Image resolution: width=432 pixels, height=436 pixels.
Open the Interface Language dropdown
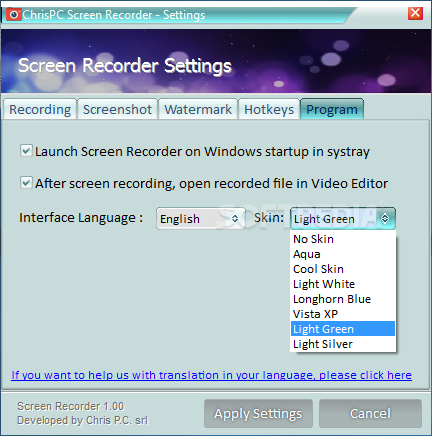[201, 219]
